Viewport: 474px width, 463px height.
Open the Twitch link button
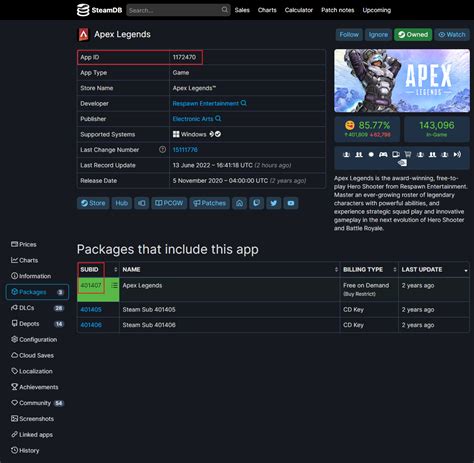coord(256,203)
